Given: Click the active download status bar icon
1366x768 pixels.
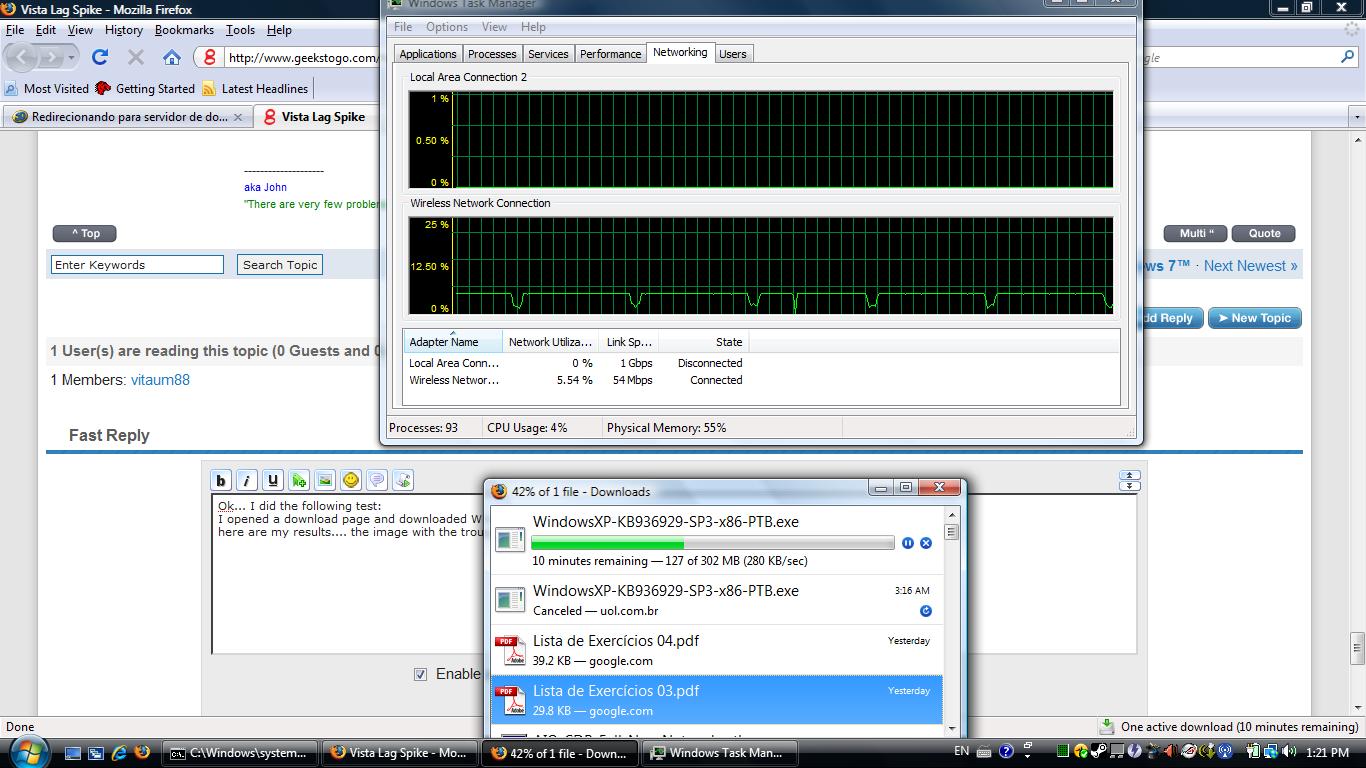Looking at the screenshot, I should coord(1107,727).
